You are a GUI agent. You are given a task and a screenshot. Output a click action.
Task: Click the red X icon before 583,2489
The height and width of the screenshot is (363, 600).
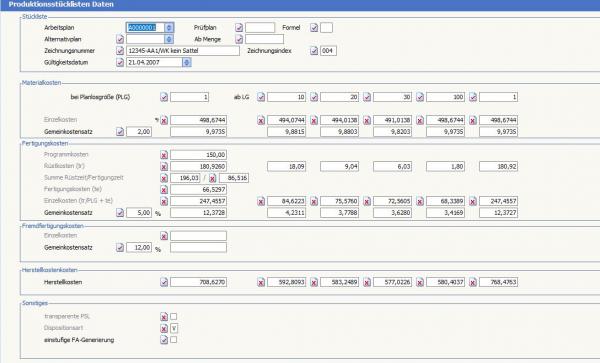(x=314, y=282)
